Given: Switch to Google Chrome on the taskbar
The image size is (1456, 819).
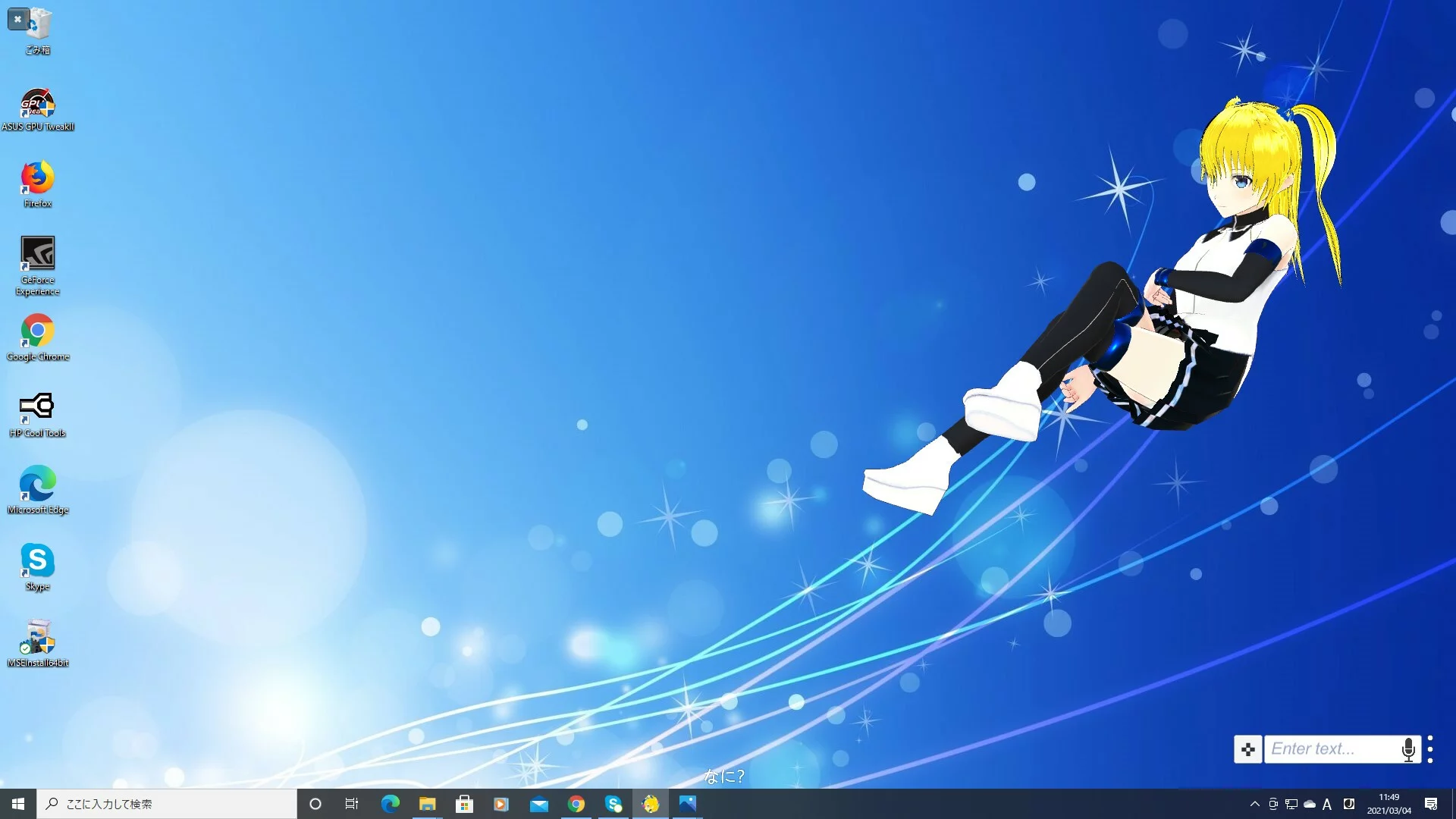Looking at the screenshot, I should tap(576, 804).
